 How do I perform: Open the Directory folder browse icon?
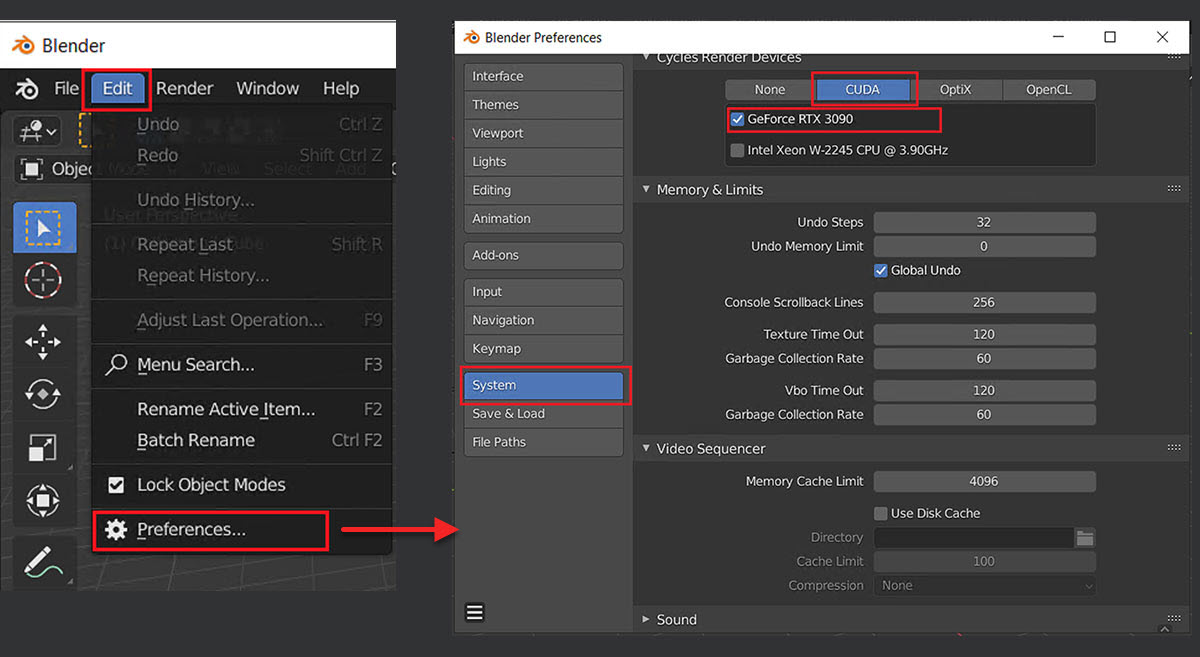click(x=1085, y=538)
